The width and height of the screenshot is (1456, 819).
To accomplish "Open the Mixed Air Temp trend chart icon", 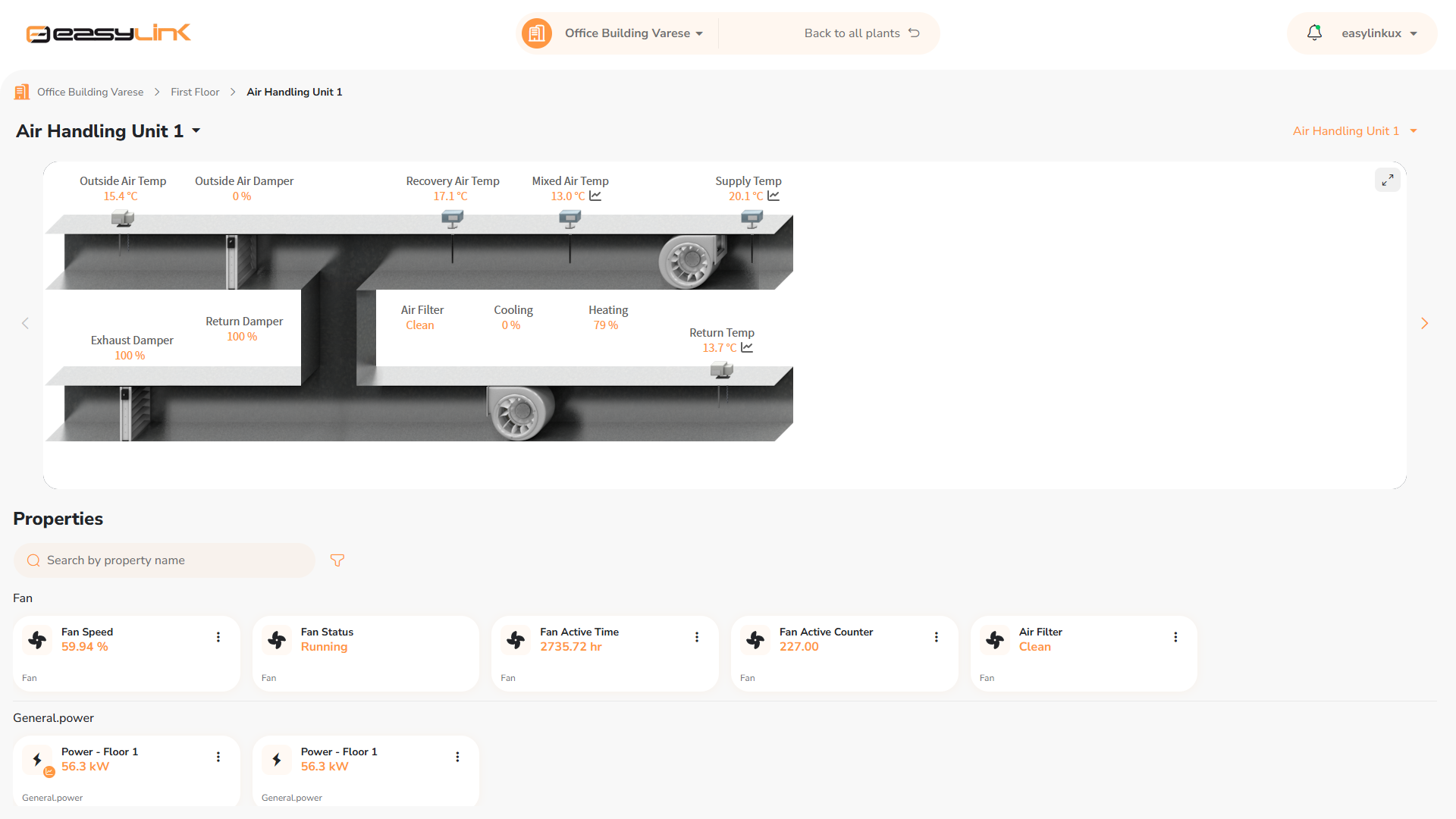I will [x=595, y=196].
